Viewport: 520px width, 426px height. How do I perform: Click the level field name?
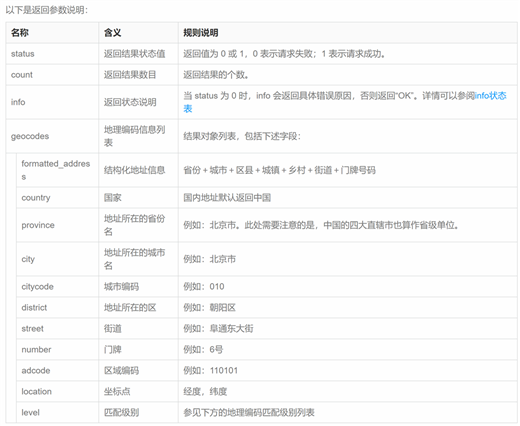point(30,412)
